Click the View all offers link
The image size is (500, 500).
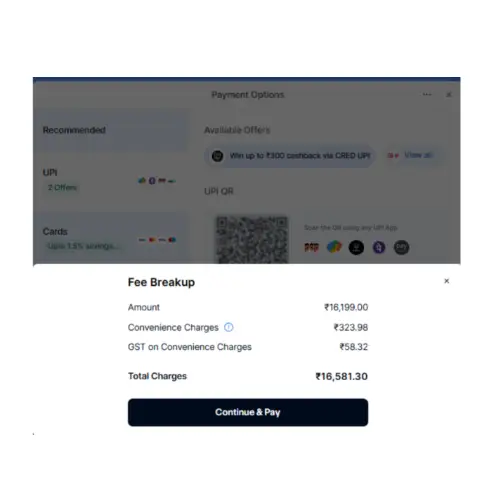pos(418,155)
